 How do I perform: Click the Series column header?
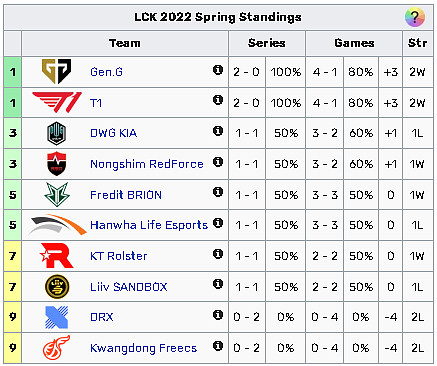point(267,43)
